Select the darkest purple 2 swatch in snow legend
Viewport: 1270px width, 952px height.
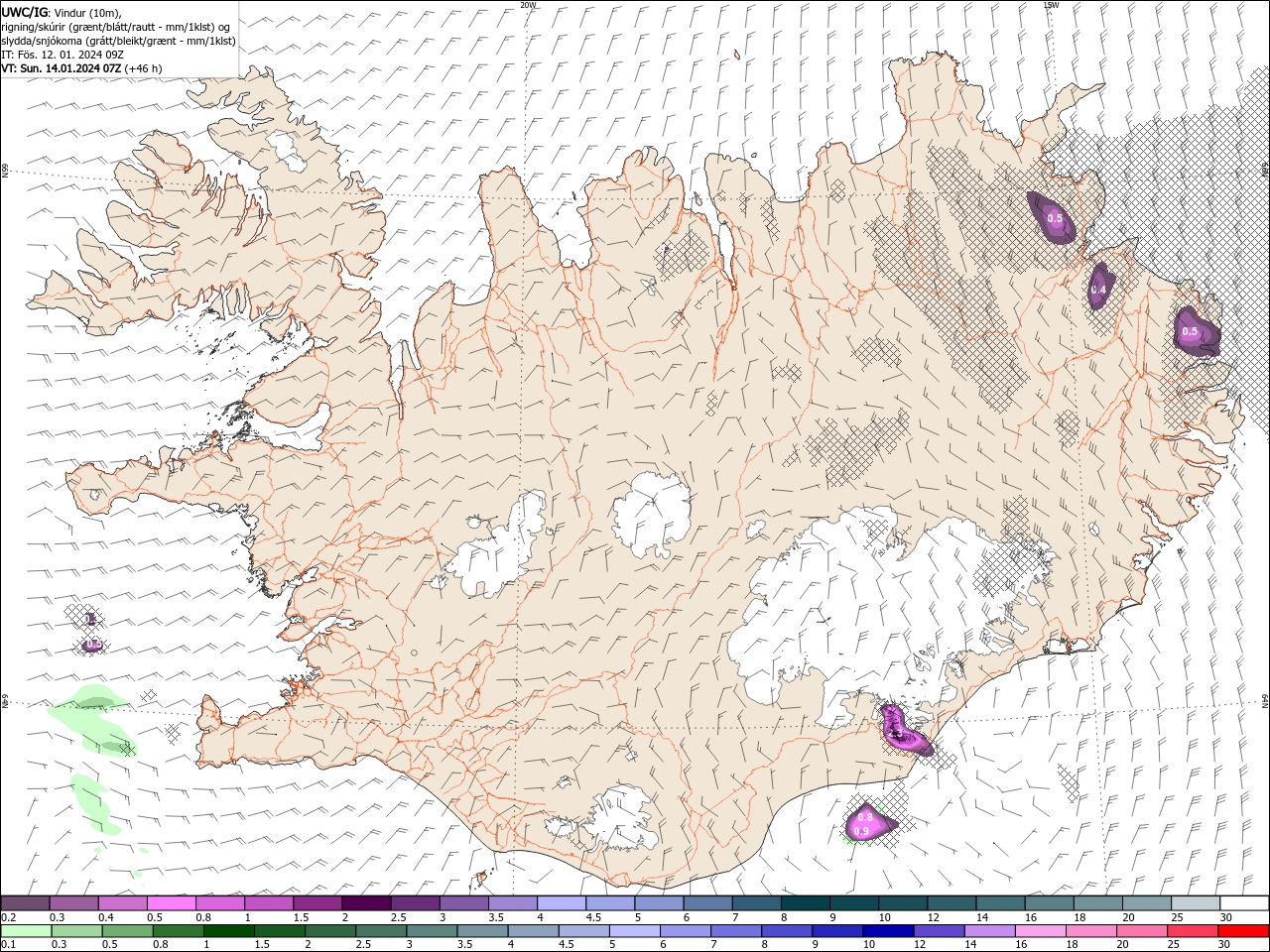click(365, 903)
